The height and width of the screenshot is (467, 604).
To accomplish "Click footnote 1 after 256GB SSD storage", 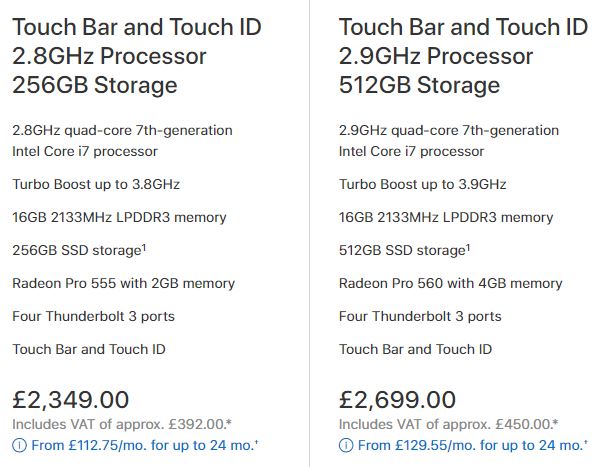I will click(144, 247).
